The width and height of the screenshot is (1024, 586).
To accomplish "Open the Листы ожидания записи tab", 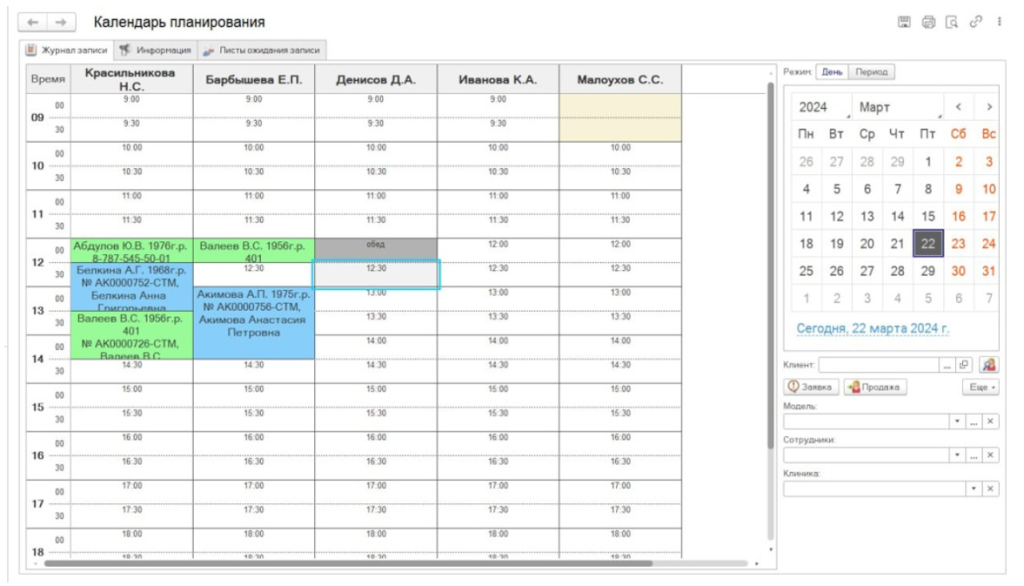I will point(261,50).
